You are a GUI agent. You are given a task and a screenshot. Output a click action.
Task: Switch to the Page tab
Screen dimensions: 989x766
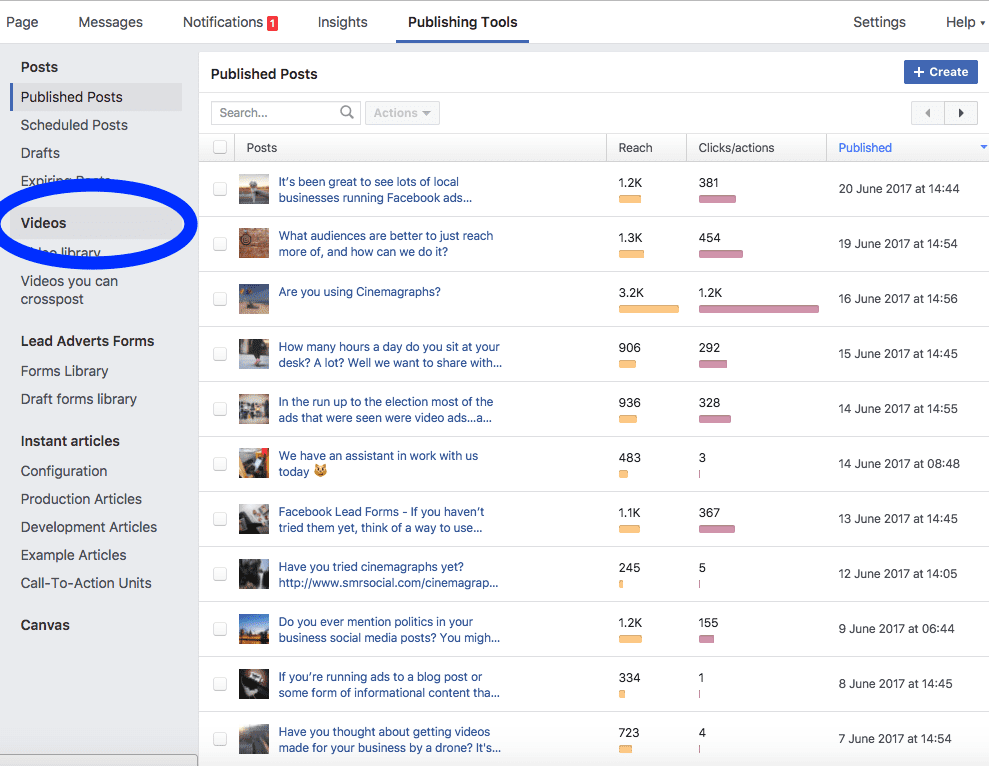point(22,22)
